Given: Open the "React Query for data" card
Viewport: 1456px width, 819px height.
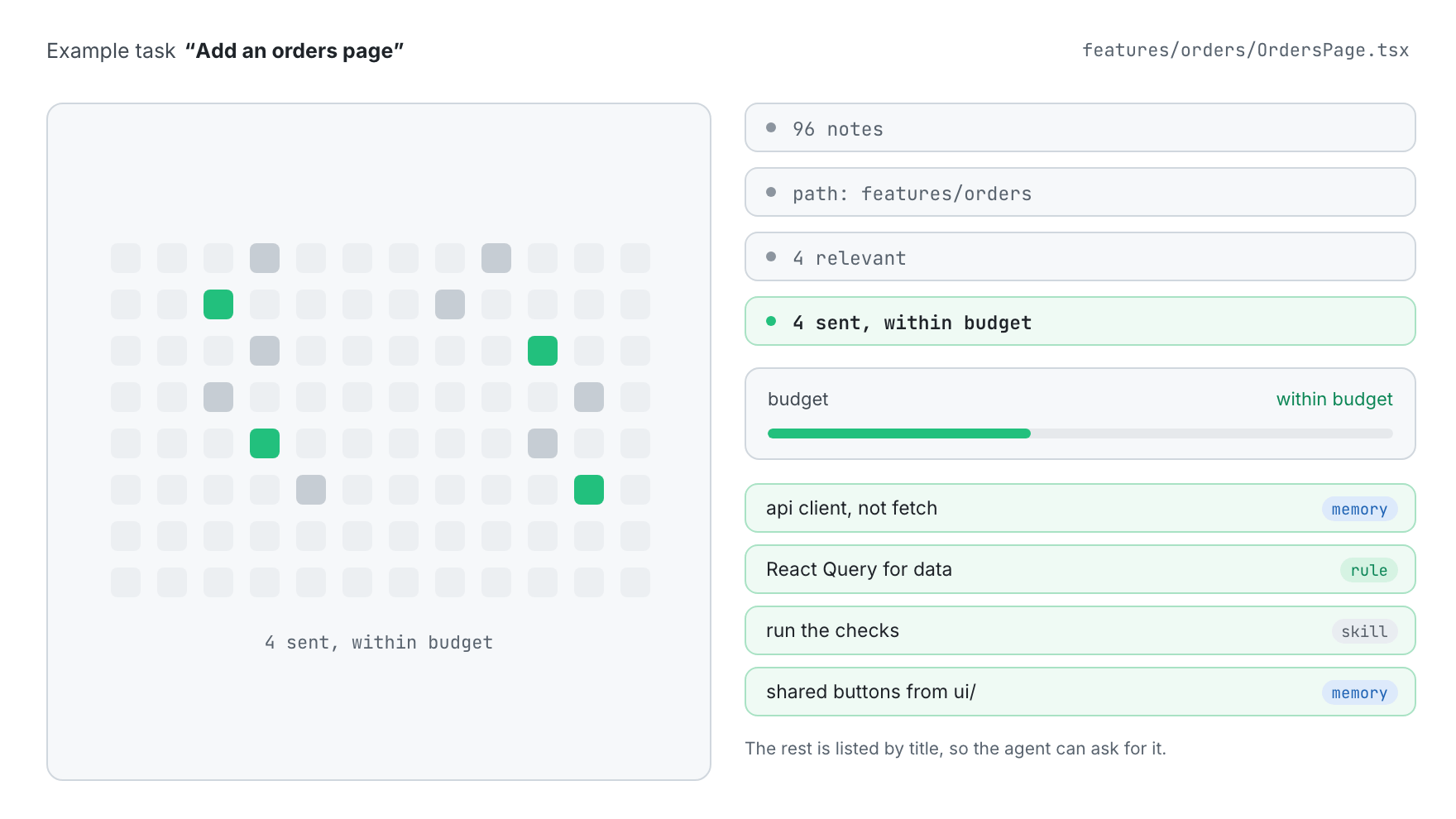Looking at the screenshot, I should (1080, 569).
